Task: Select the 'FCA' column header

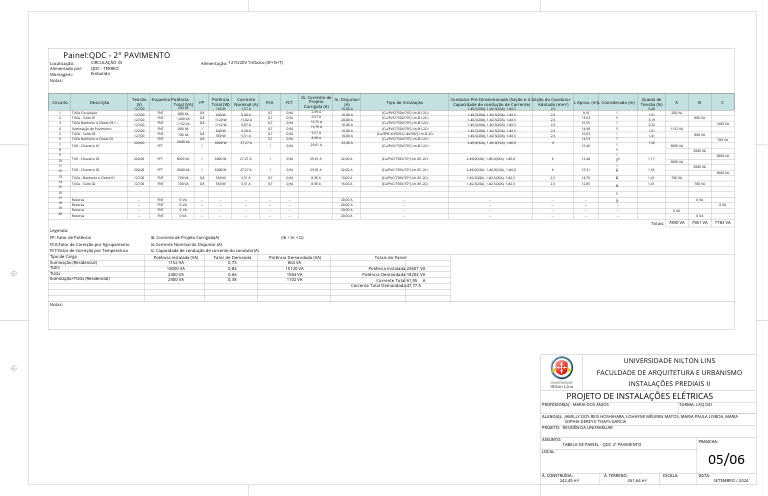Action: (x=270, y=103)
